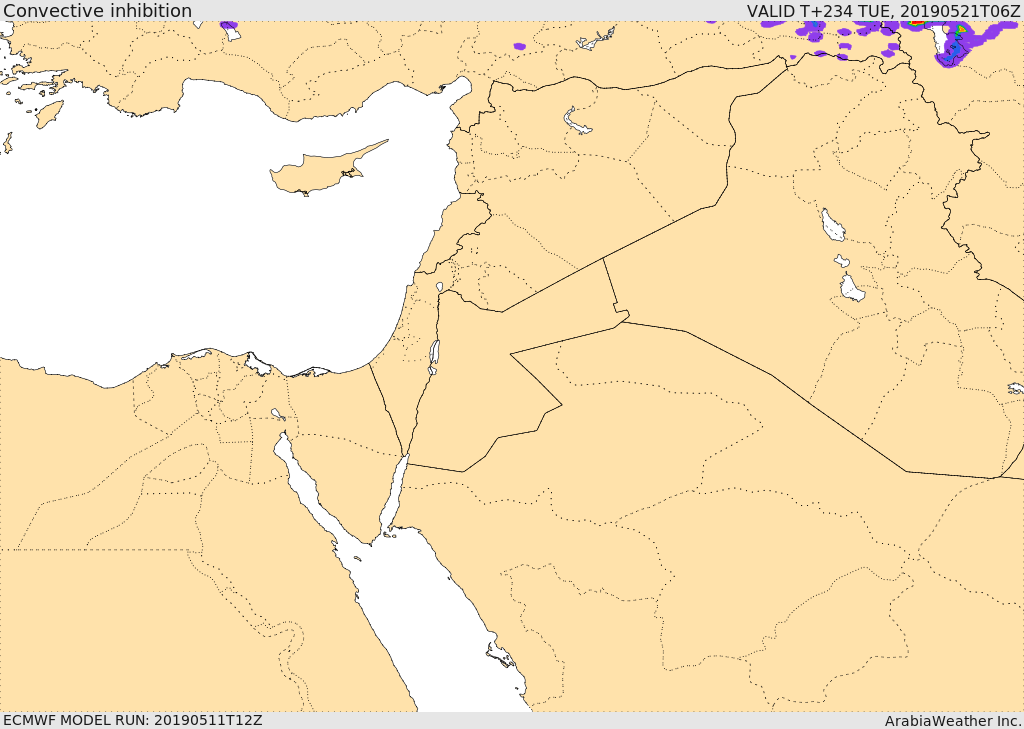Click the "Convective inhibition" map title
The height and width of the screenshot is (729, 1024).
tap(97, 11)
